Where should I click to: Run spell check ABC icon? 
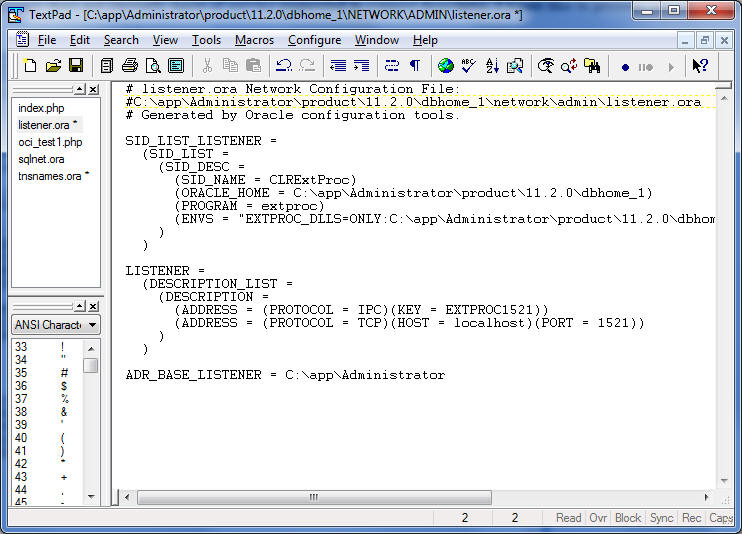[468, 65]
